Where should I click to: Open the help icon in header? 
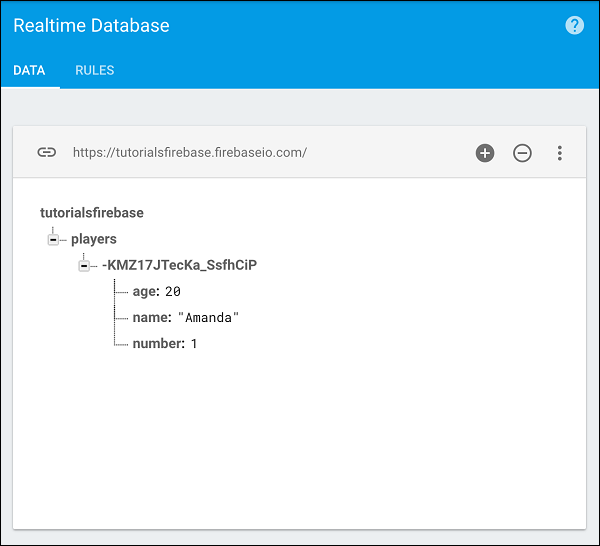click(x=574, y=26)
